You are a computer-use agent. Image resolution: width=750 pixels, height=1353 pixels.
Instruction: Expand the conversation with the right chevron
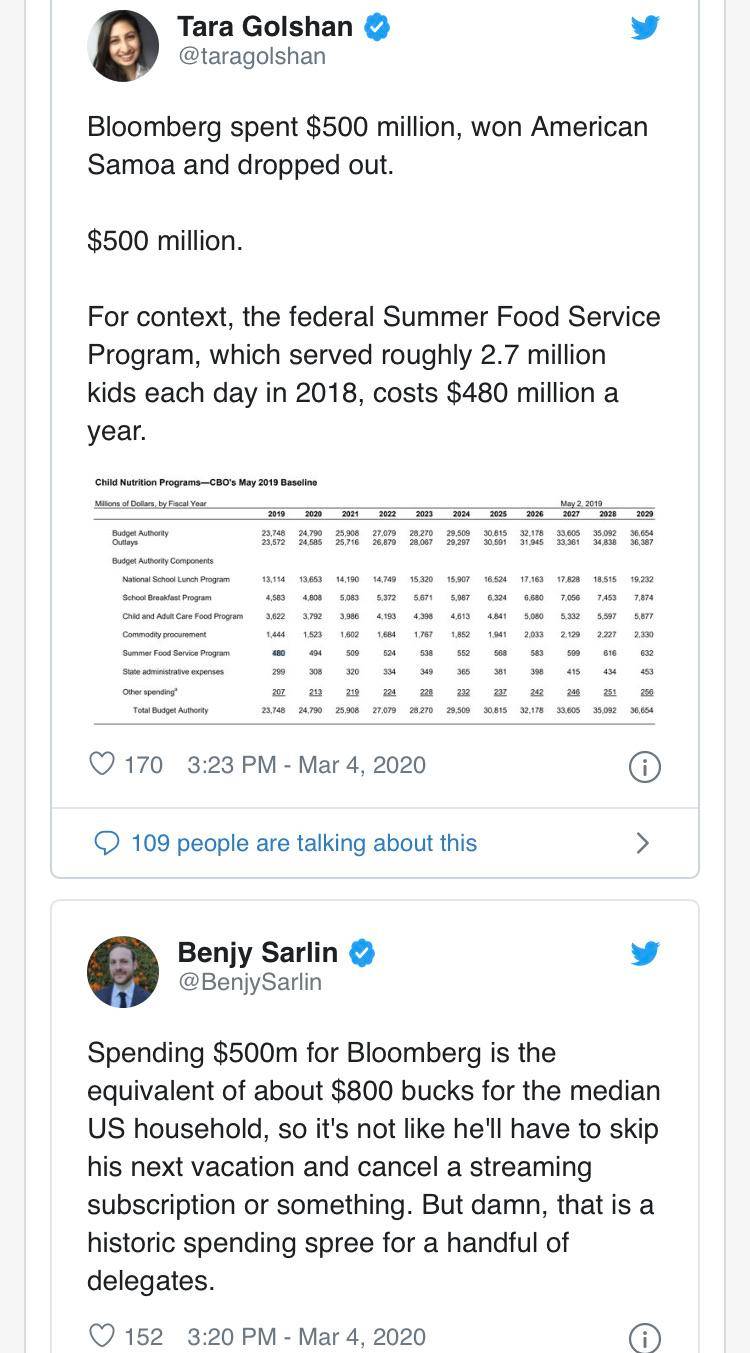(x=642, y=843)
